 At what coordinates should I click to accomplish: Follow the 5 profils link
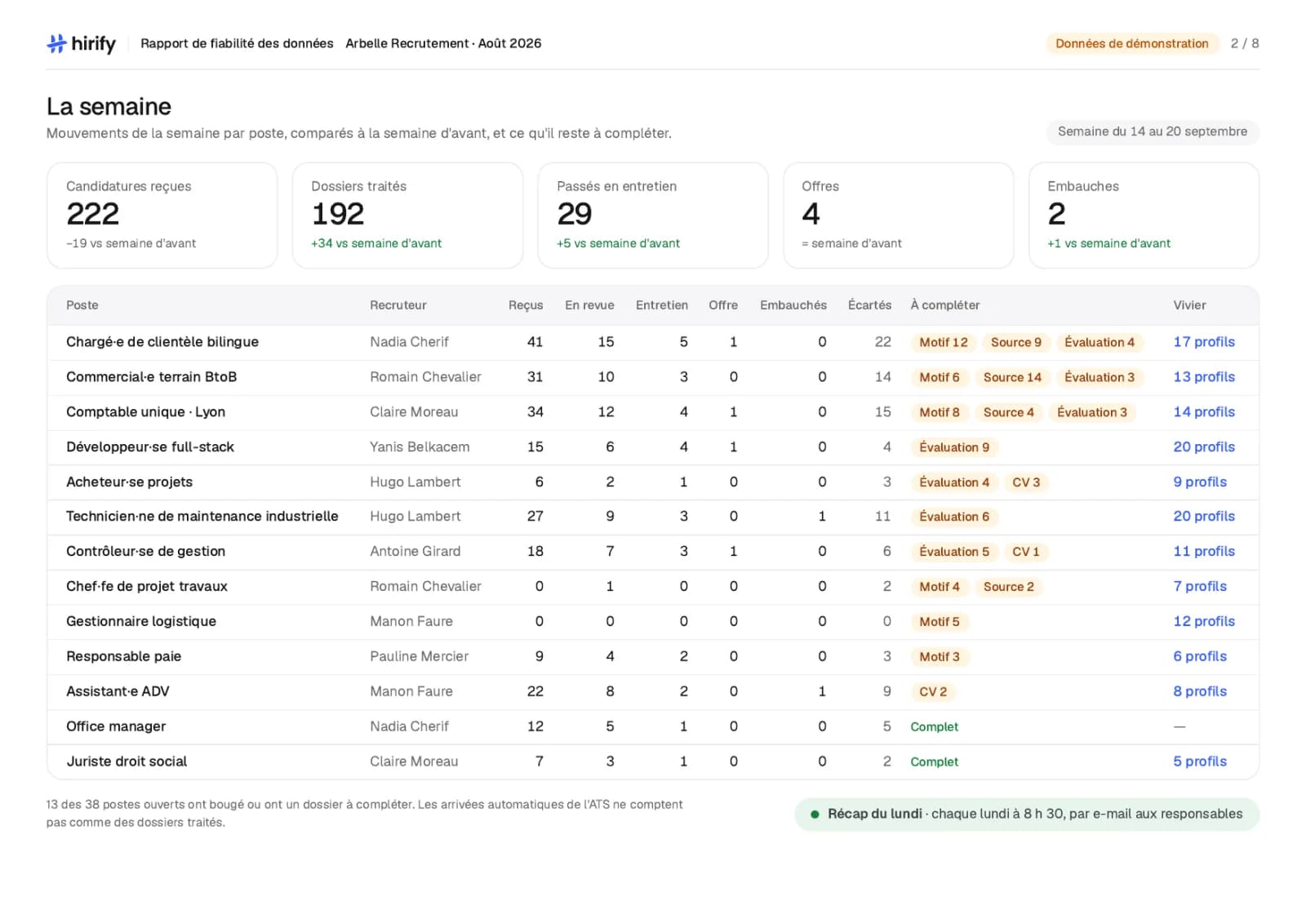pos(1200,762)
